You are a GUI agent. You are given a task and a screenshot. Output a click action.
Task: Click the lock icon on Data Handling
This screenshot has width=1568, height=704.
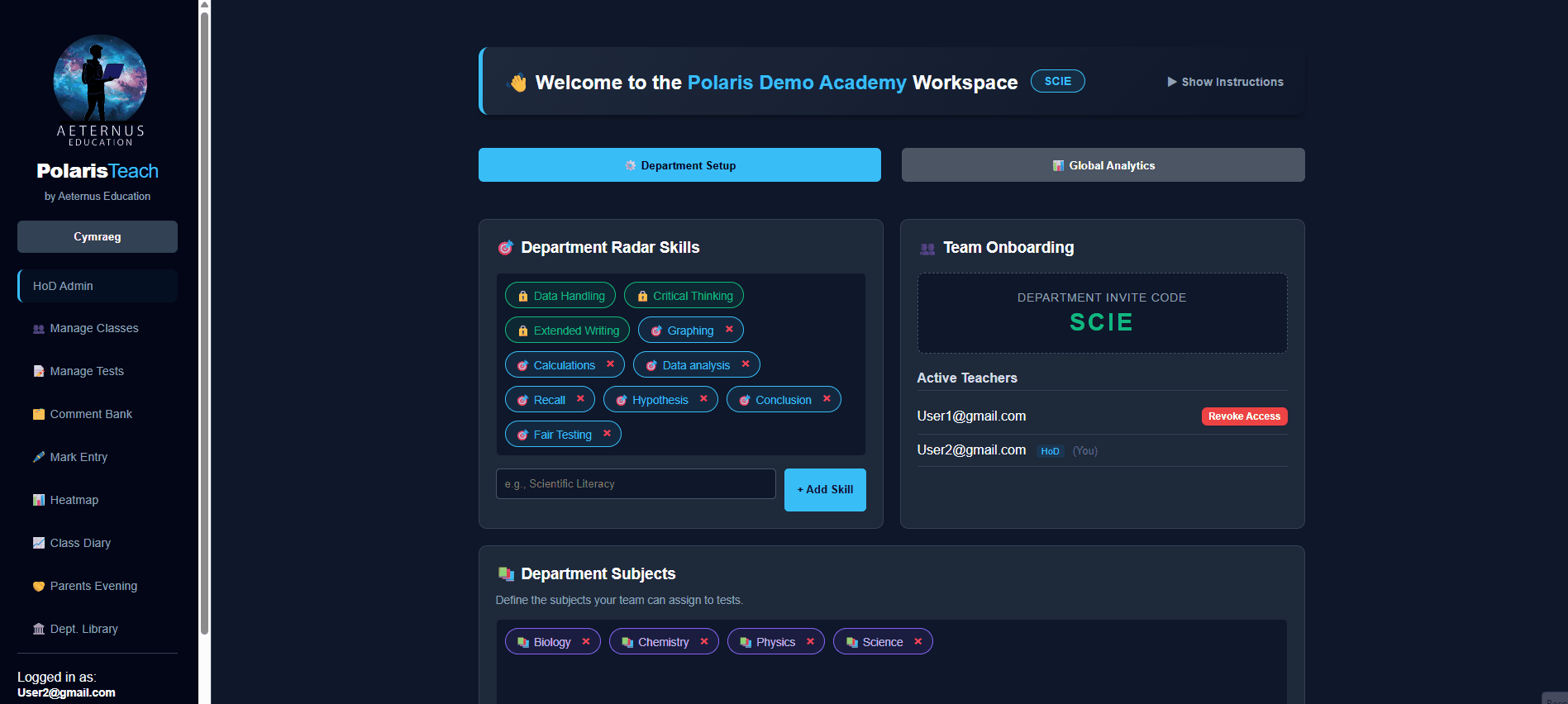(x=522, y=296)
